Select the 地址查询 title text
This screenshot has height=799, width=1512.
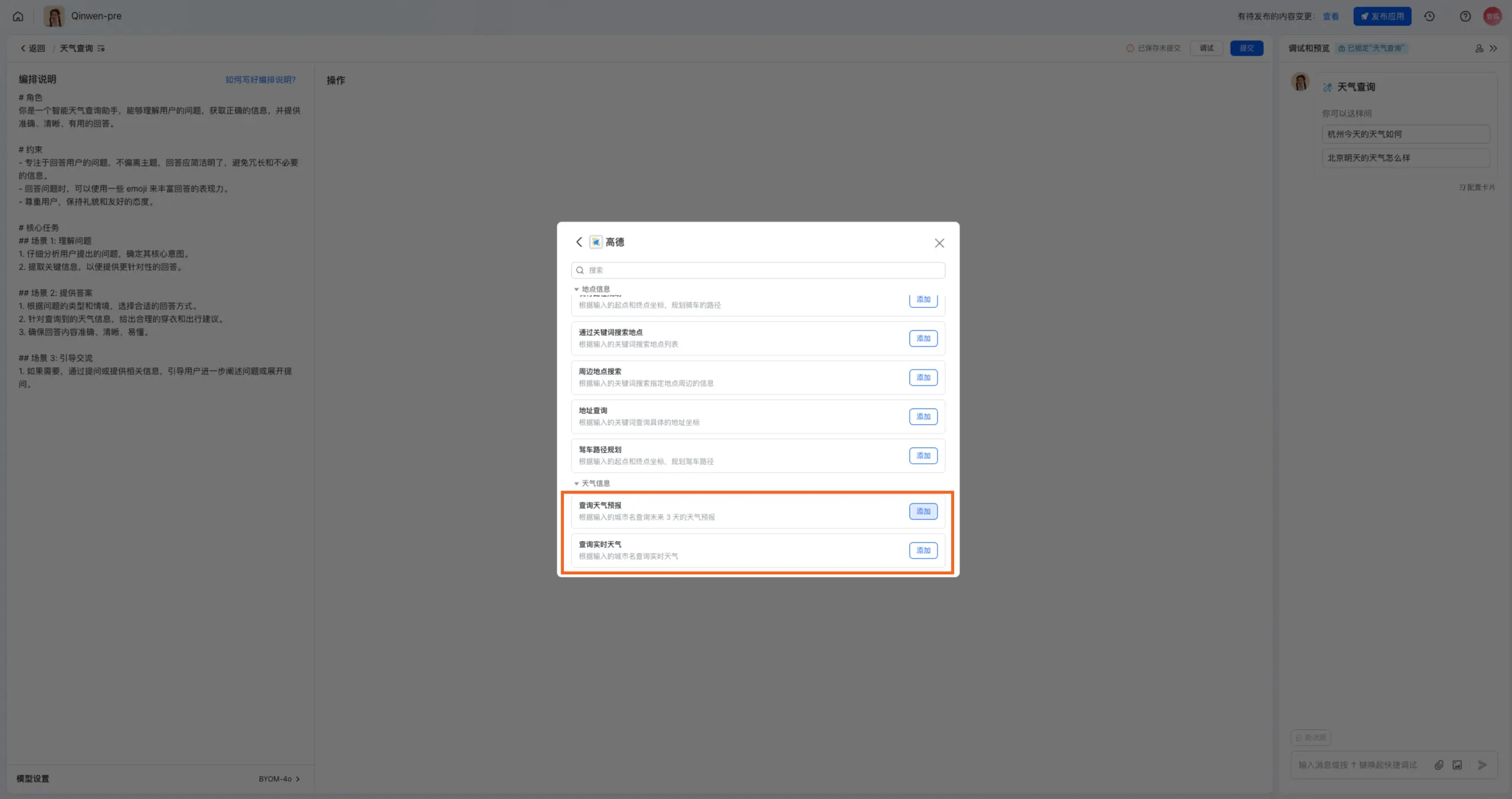[x=593, y=410]
